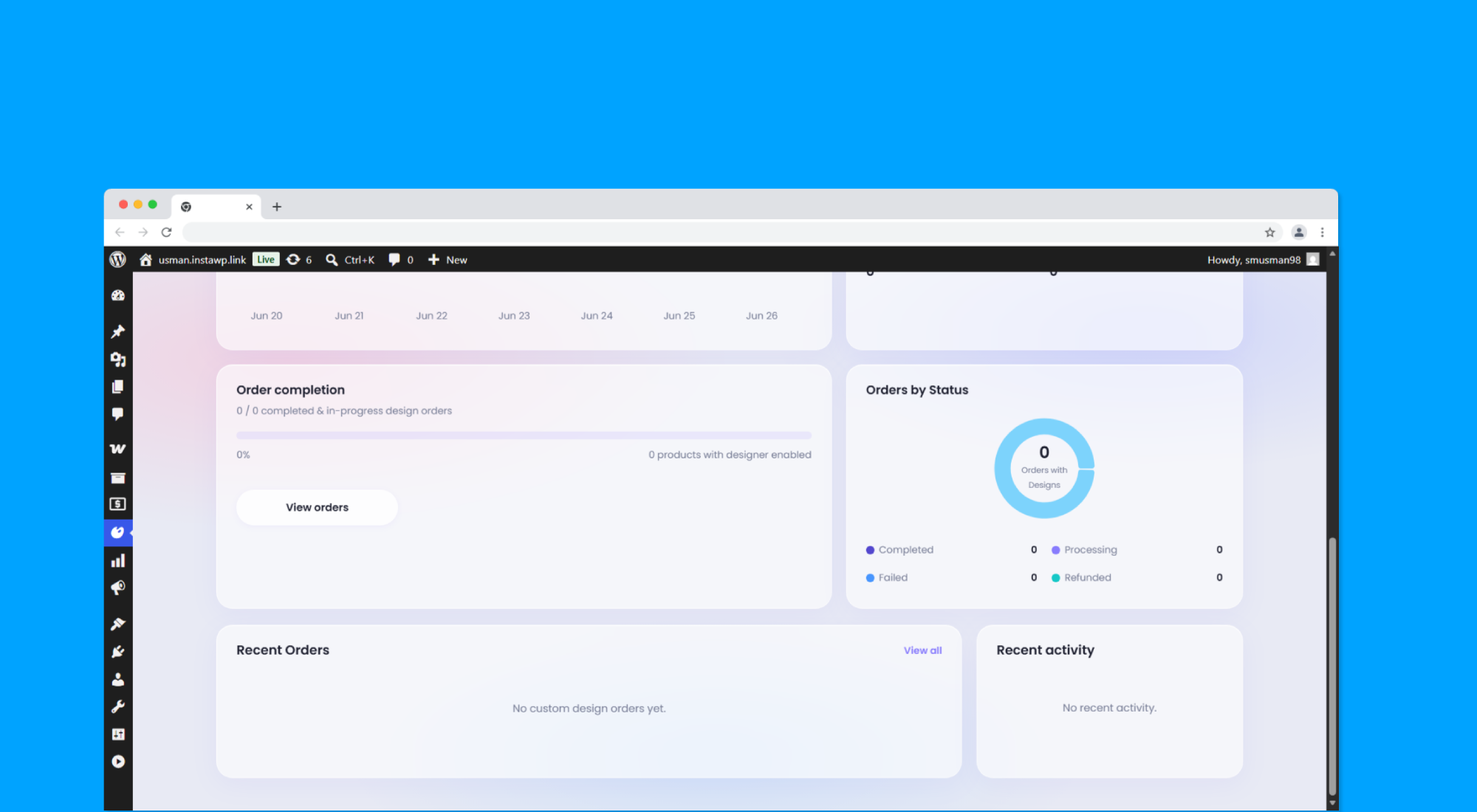The height and width of the screenshot is (812, 1477).
Task: Click the Completed legend color dot
Action: (x=870, y=550)
